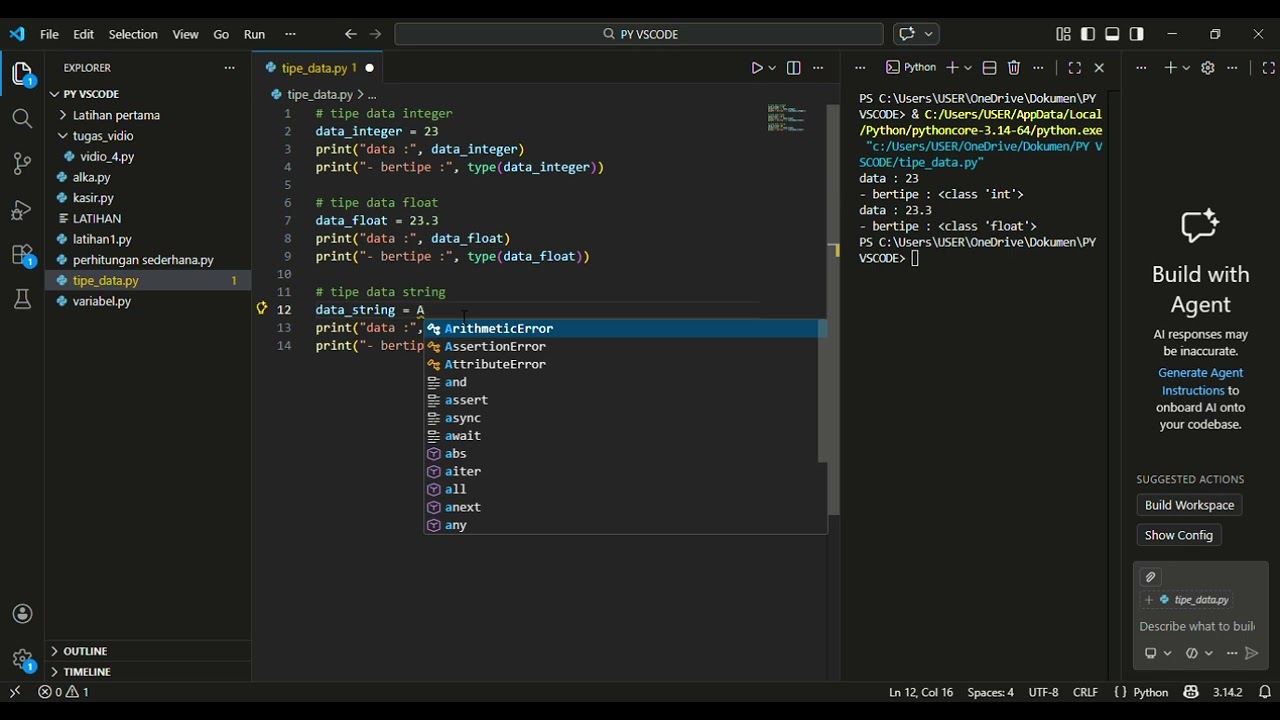Open the Selection menu
The width and height of the screenshot is (1280, 720).
point(133,34)
